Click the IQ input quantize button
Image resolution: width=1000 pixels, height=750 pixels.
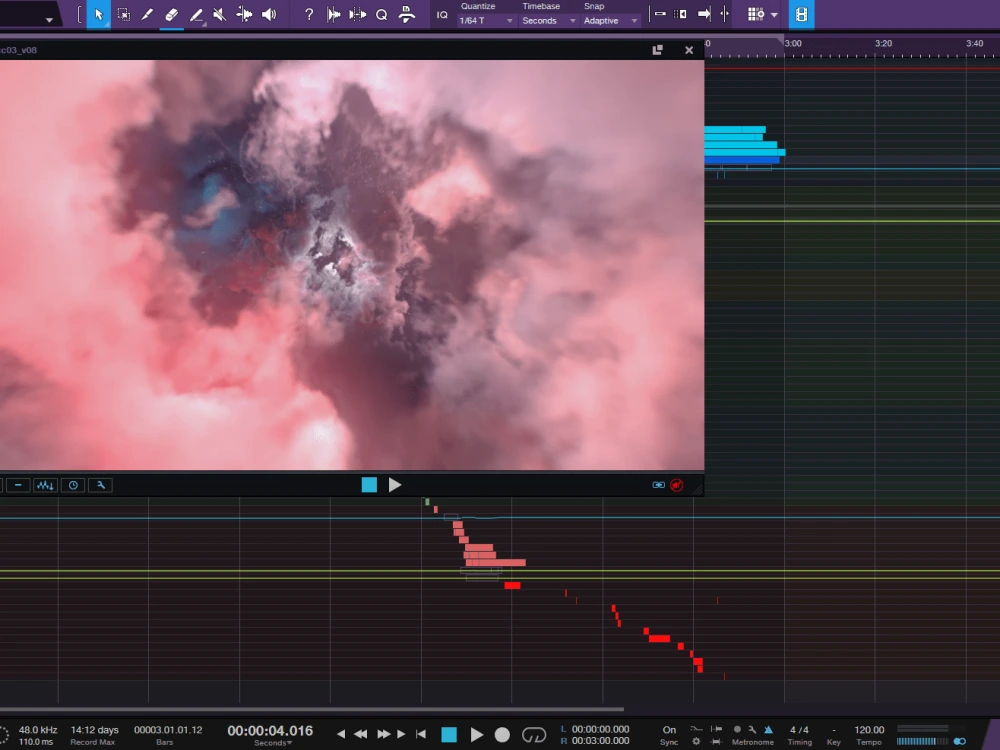442,15
